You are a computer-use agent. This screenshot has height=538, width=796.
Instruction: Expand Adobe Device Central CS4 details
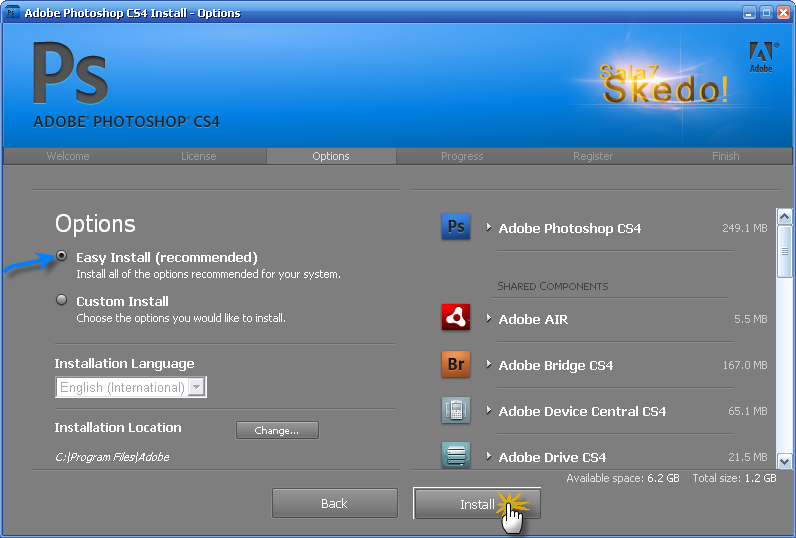(x=488, y=410)
